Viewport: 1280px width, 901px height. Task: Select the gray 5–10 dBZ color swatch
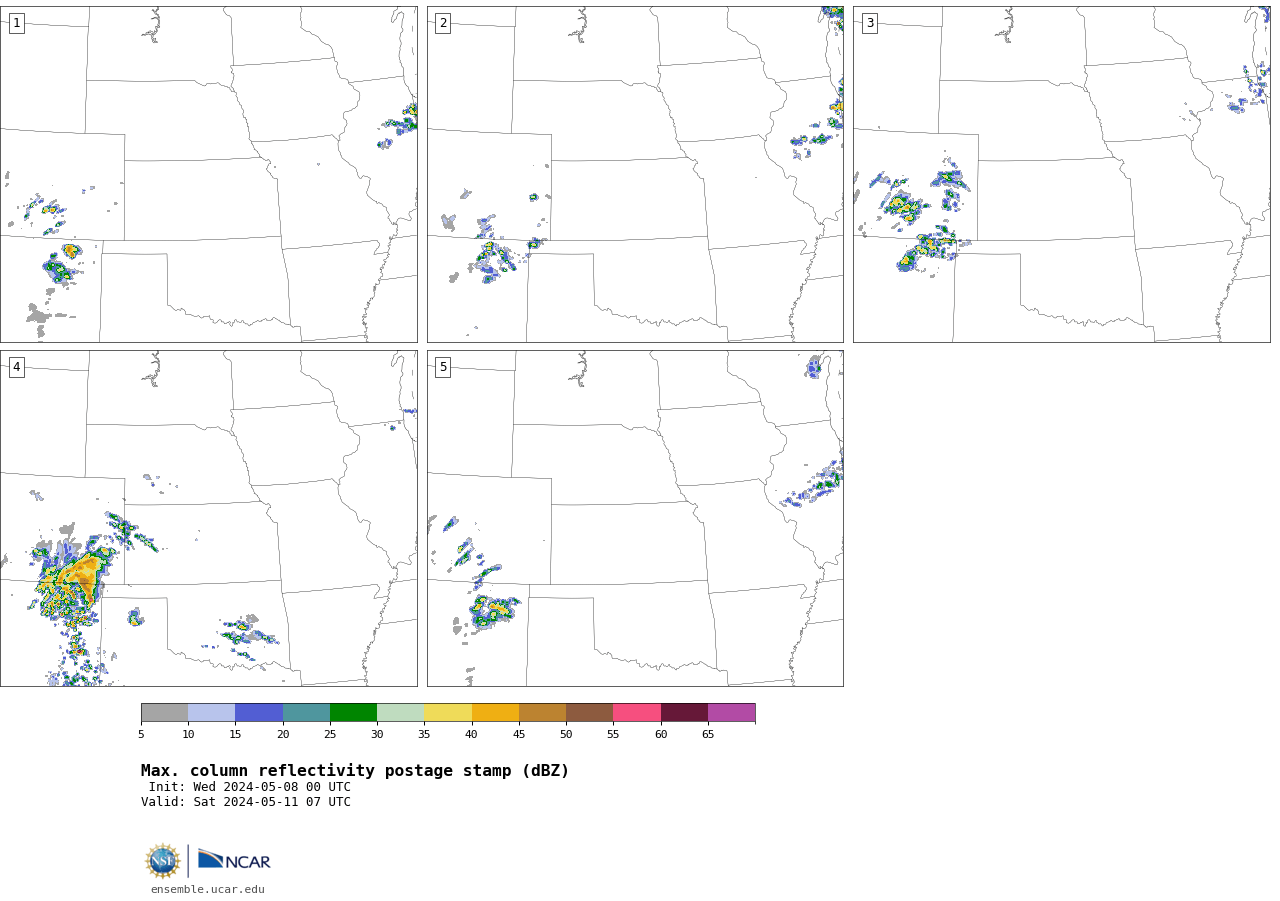click(164, 712)
